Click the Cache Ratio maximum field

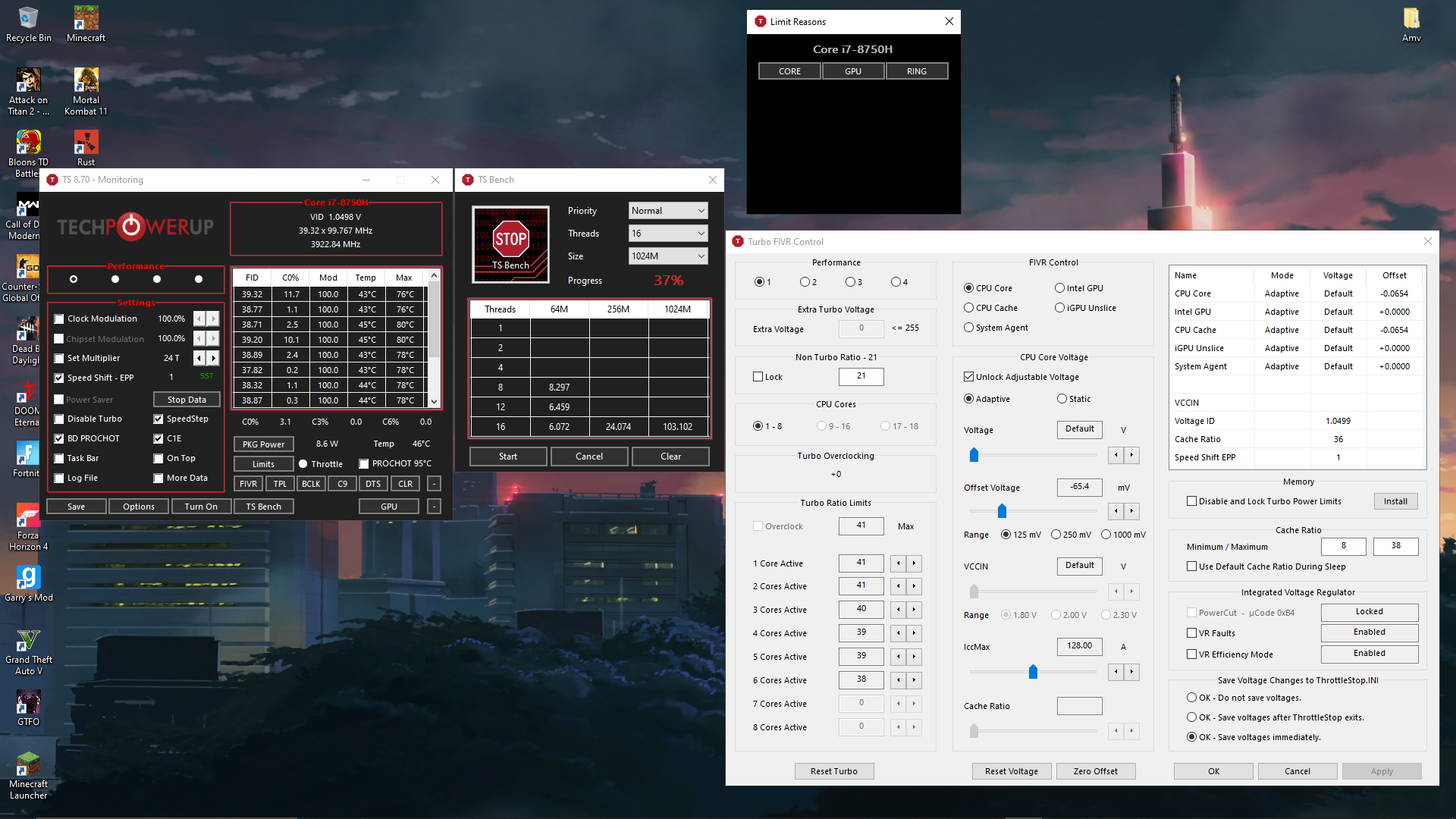1395,546
